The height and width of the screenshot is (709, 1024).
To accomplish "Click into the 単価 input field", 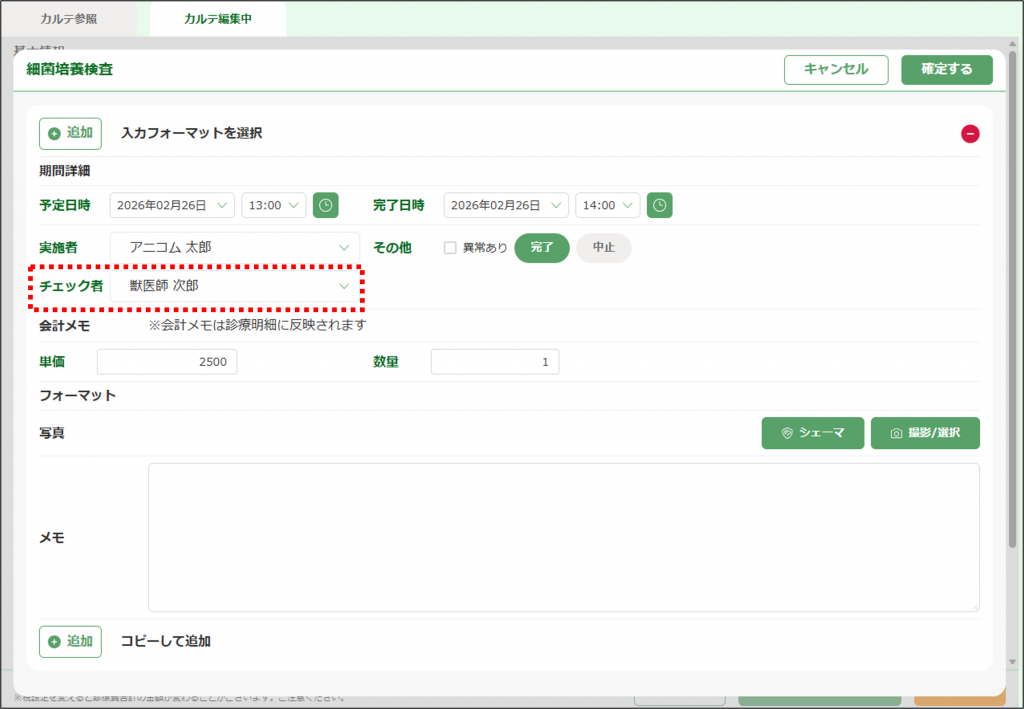I will (x=167, y=362).
